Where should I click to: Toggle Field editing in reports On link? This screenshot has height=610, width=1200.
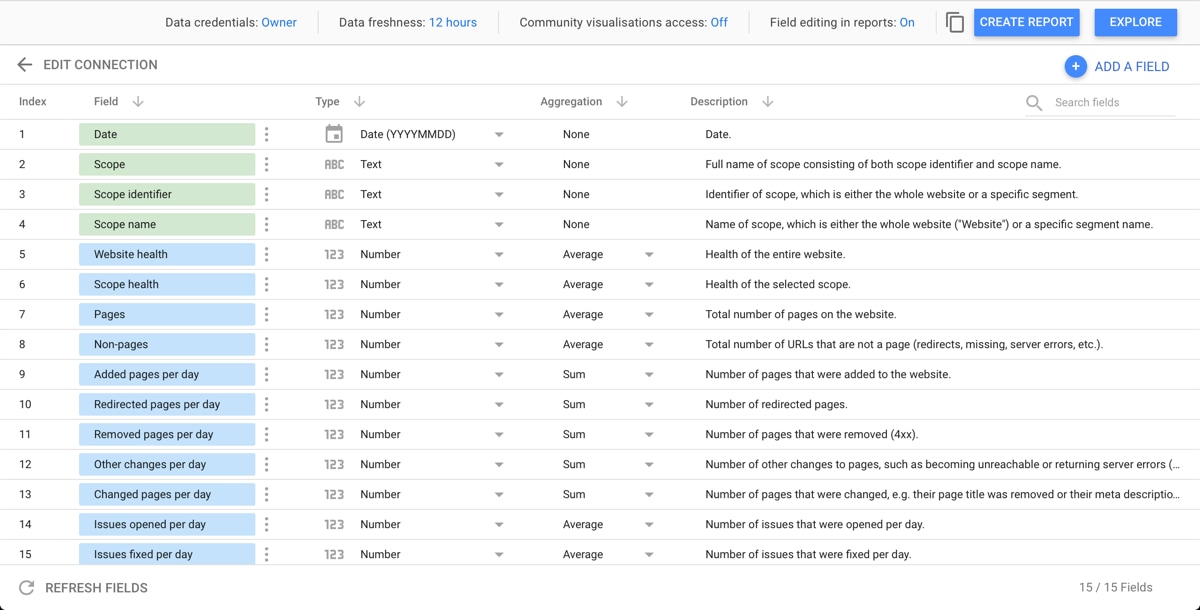coord(907,22)
